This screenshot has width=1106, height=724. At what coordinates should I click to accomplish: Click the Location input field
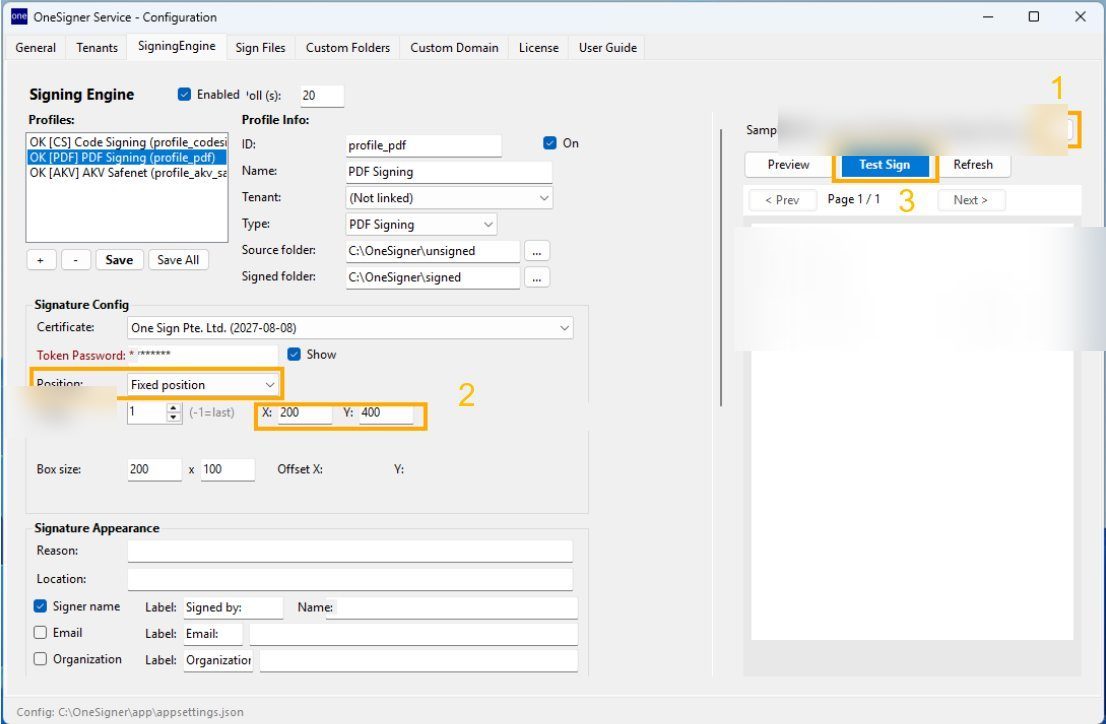tap(350, 579)
